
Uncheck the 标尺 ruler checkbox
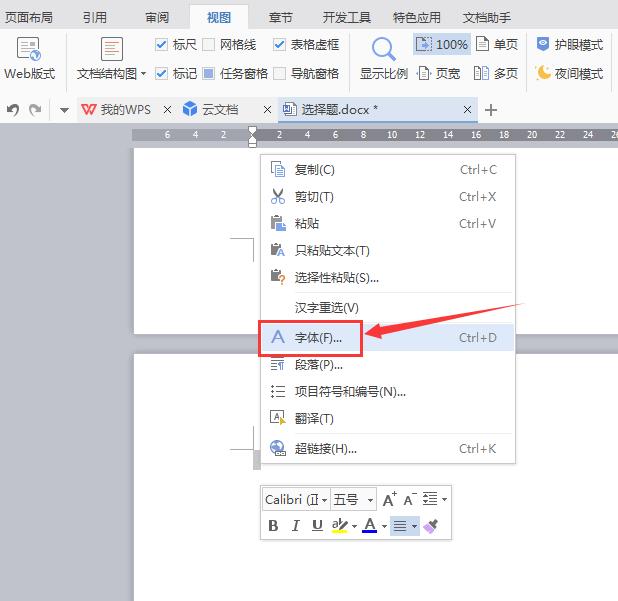(x=162, y=45)
